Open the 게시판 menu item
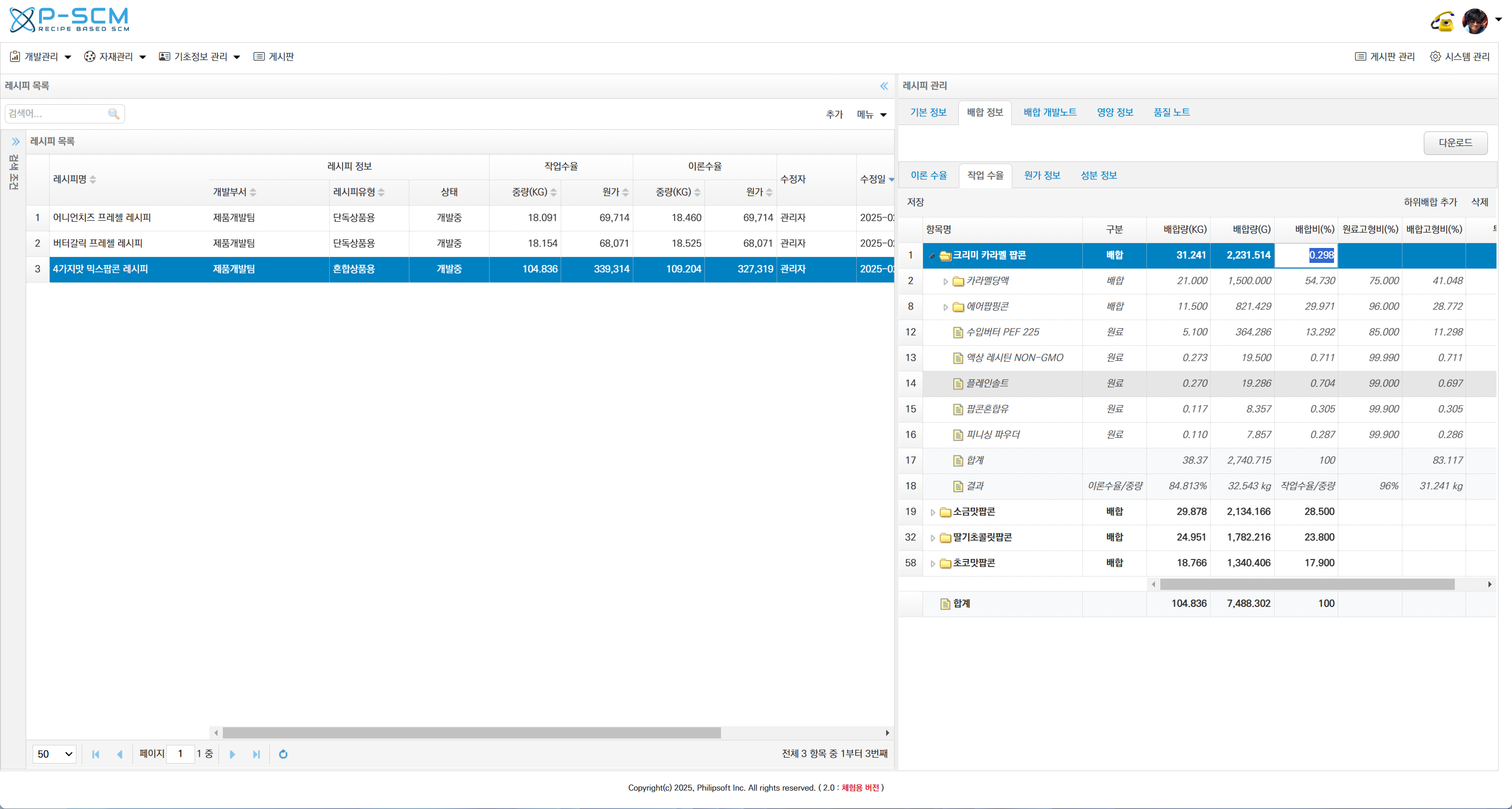 274,56
